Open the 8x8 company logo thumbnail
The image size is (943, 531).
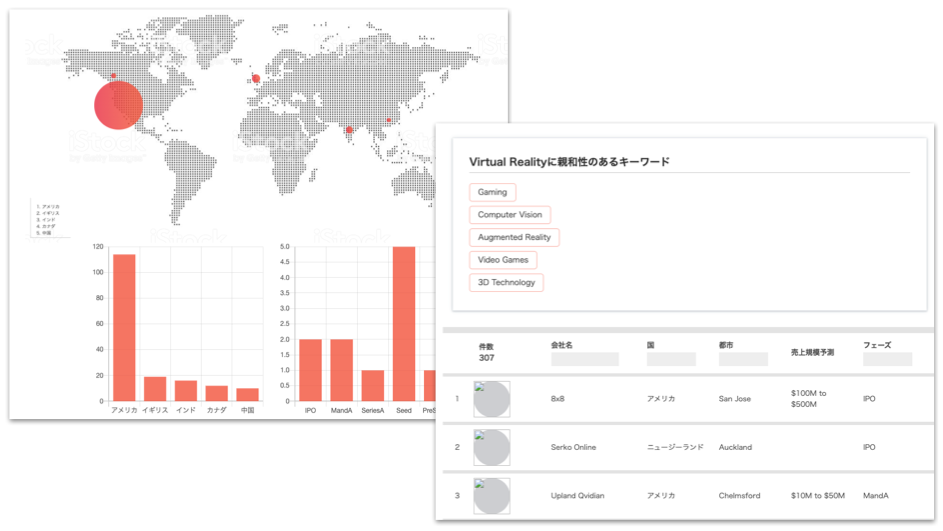[491, 399]
